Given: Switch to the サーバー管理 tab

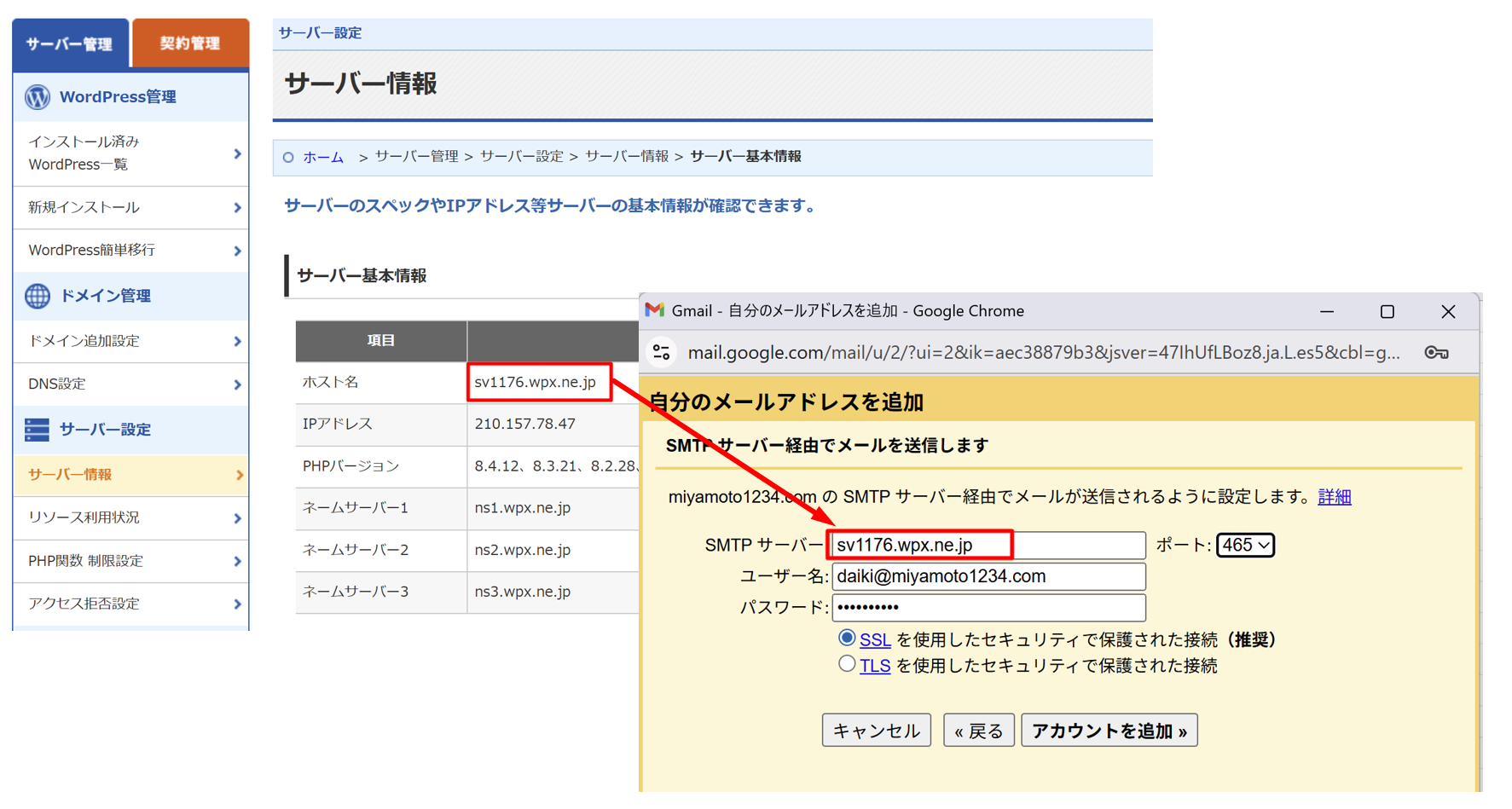Looking at the screenshot, I should pos(70,43).
